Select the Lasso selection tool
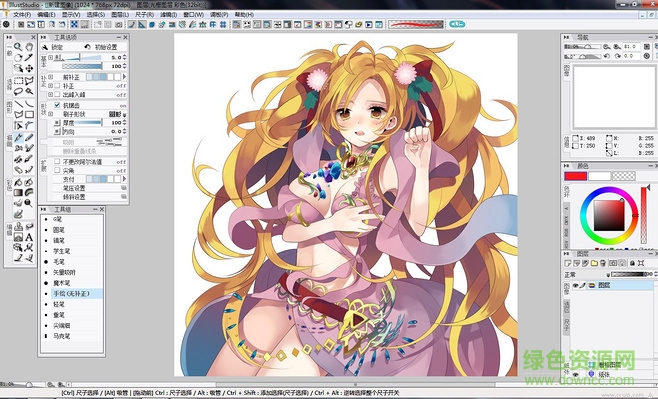The width and height of the screenshot is (658, 399). click(x=18, y=91)
